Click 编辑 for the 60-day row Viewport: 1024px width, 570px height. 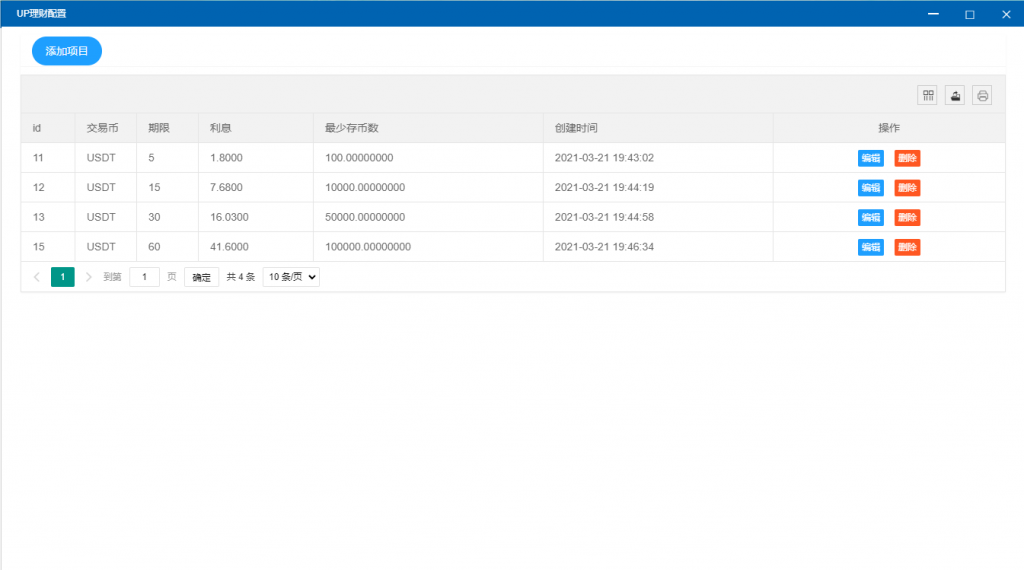pyautogui.click(x=870, y=247)
